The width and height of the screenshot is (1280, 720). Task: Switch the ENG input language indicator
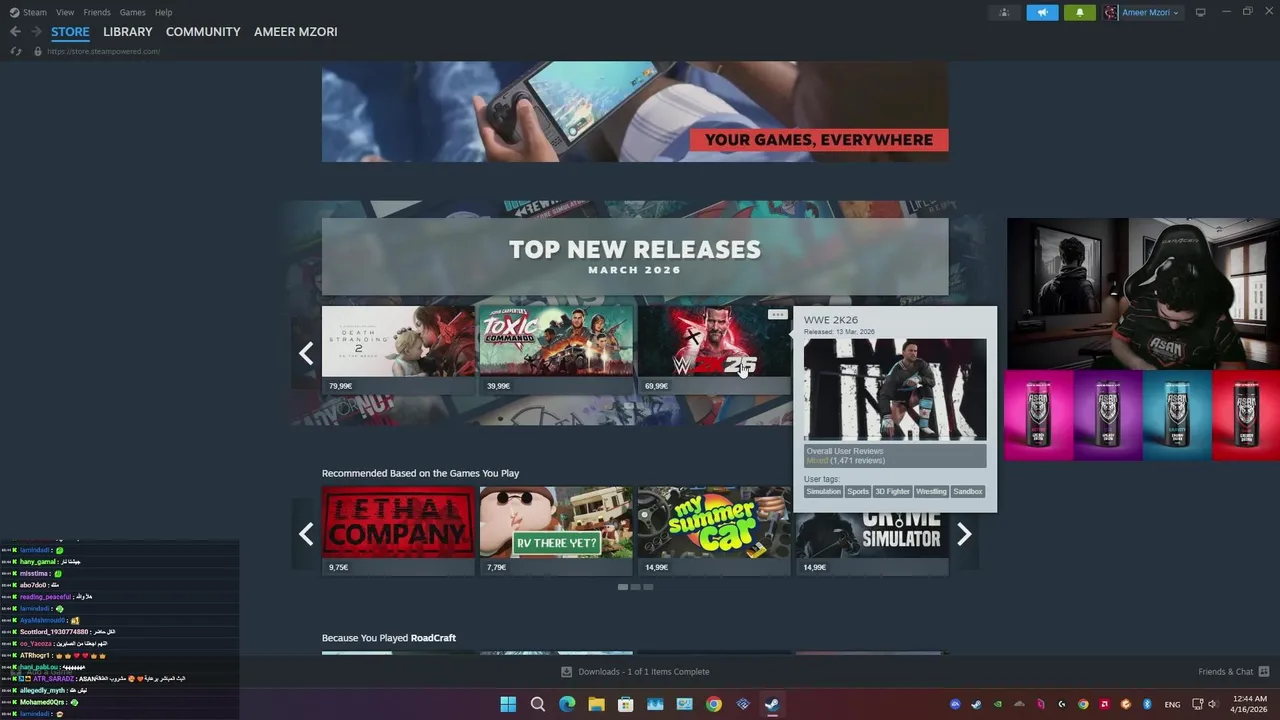pyautogui.click(x=1172, y=704)
